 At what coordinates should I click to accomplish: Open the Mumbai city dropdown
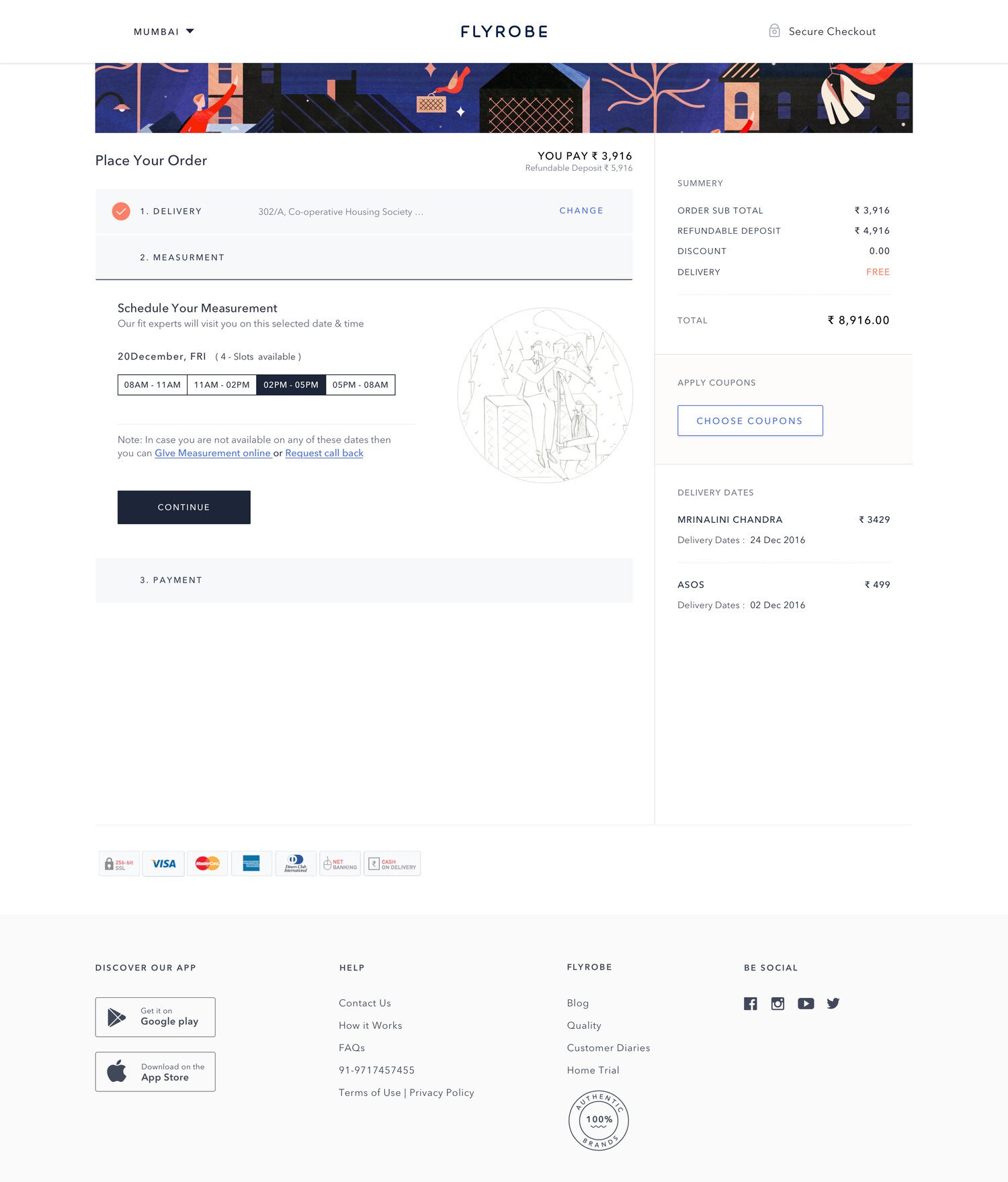(164, 32)
